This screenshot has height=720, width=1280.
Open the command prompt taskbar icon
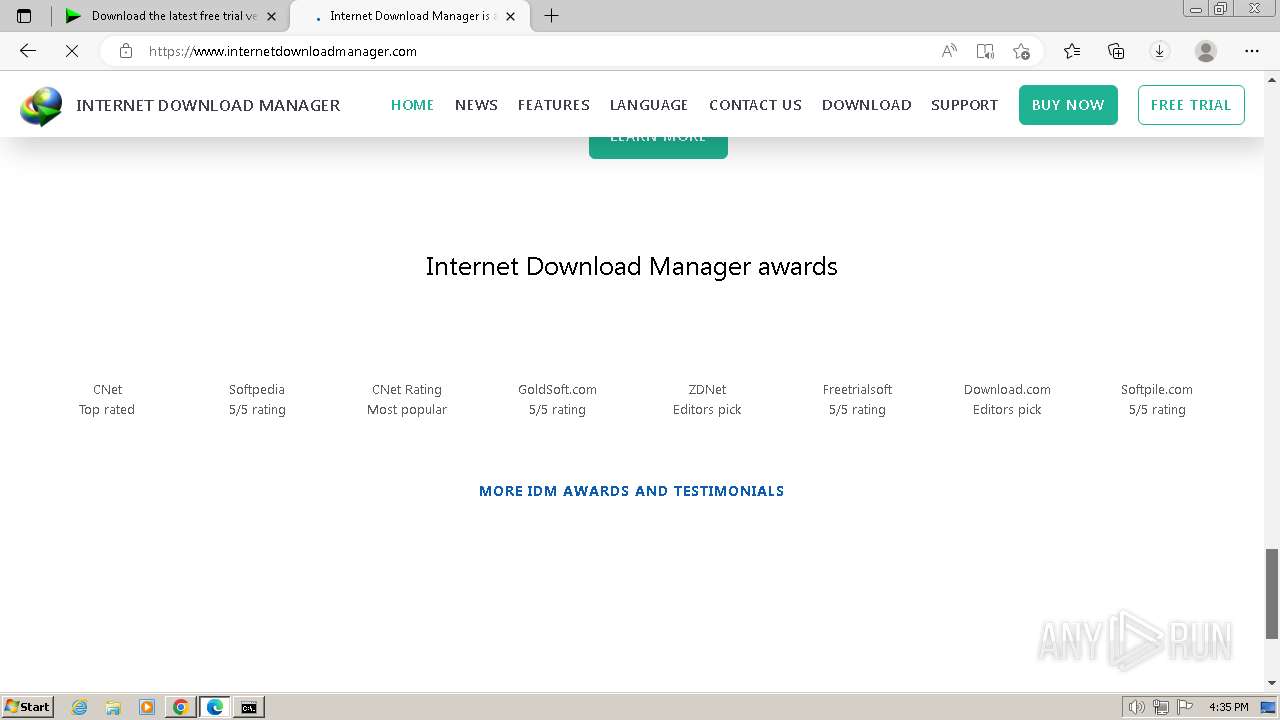249,707
